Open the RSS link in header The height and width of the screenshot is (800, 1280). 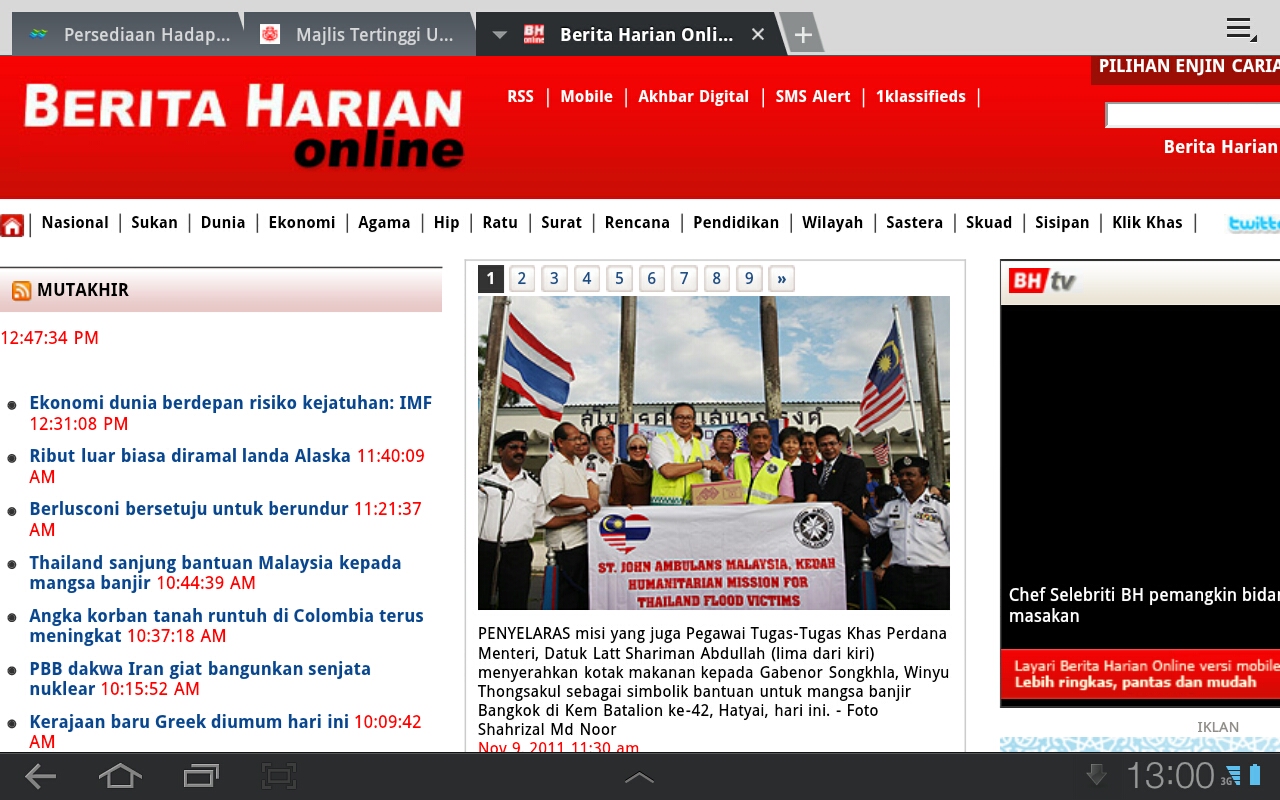(x=520, y=96)
